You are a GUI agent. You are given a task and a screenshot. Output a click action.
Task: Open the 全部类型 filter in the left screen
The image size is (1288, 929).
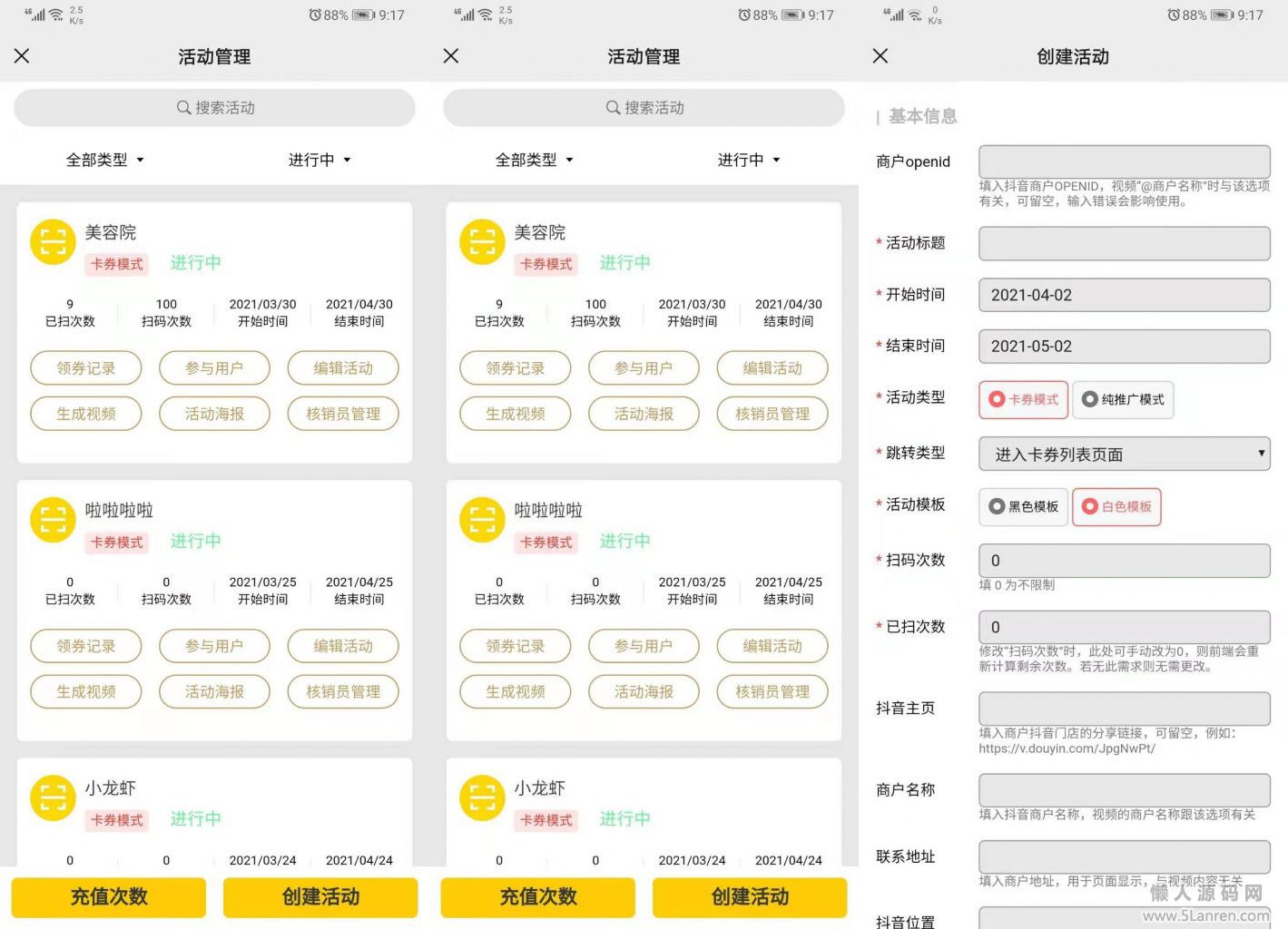point(105,161)
